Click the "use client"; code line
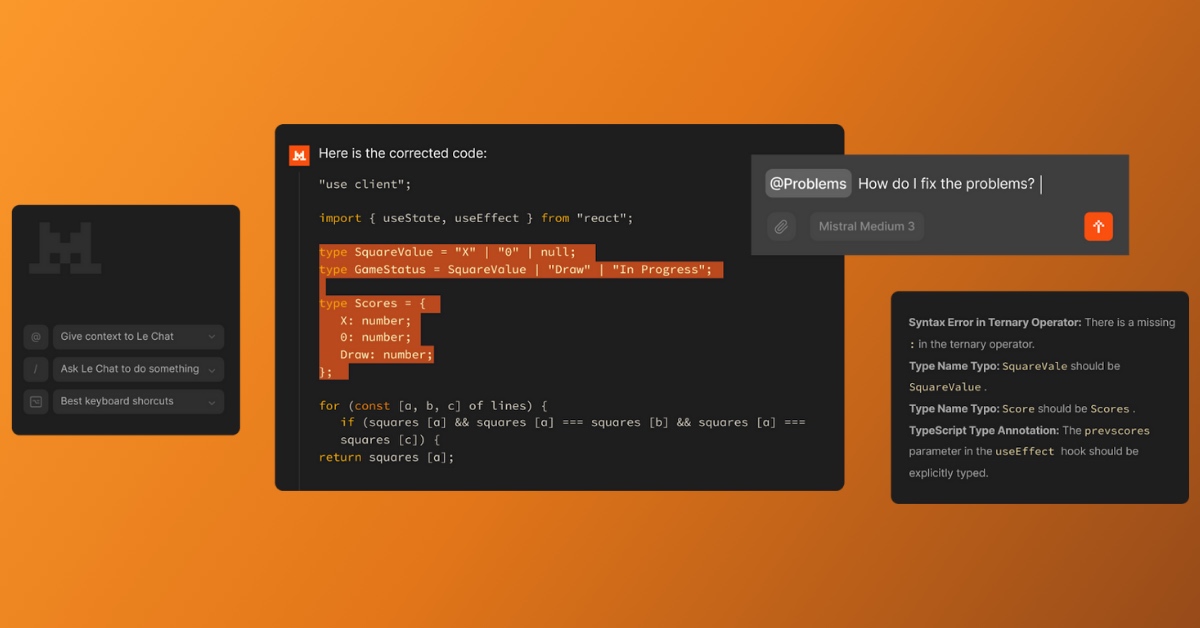Viewport: 1200px width, 628px height. pyautogui.click(x=365, y=185)
